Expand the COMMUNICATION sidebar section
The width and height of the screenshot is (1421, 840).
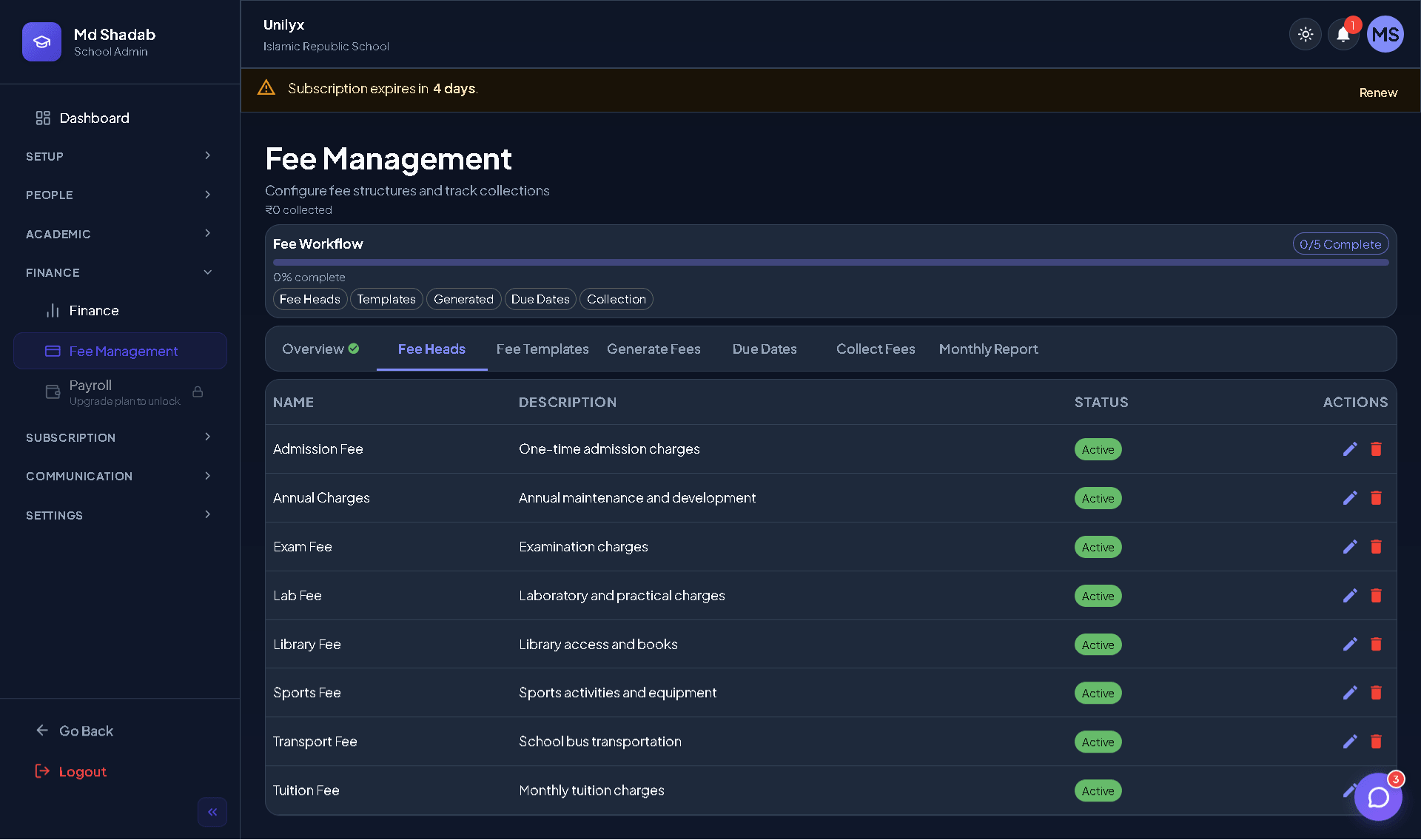coord(120,476)
